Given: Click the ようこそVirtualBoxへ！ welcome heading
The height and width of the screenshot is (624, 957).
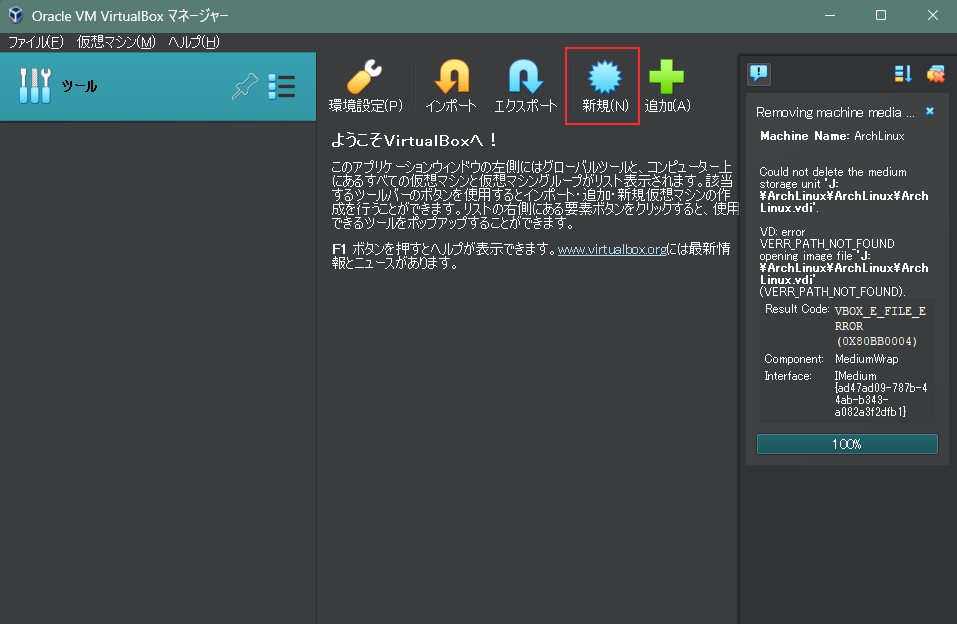Looking at the screenshot, I should [x=414, y=140].
